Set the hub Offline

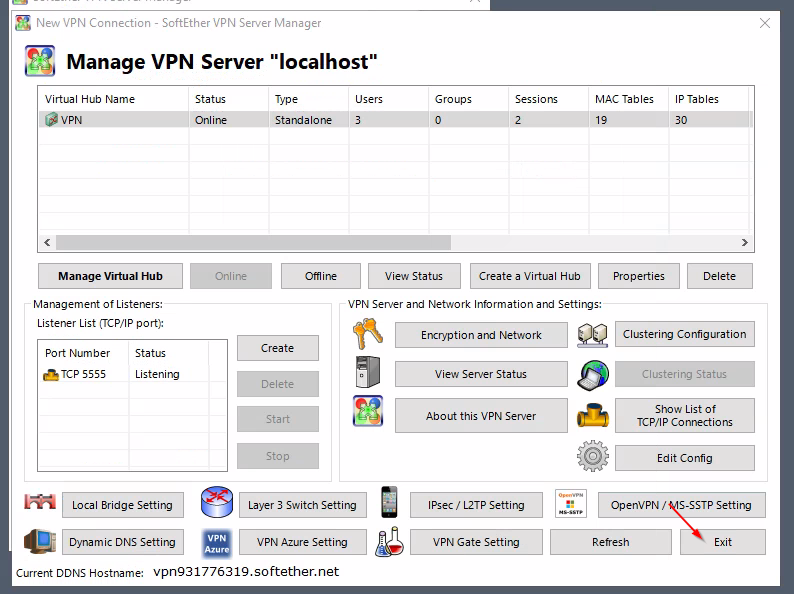321,276
